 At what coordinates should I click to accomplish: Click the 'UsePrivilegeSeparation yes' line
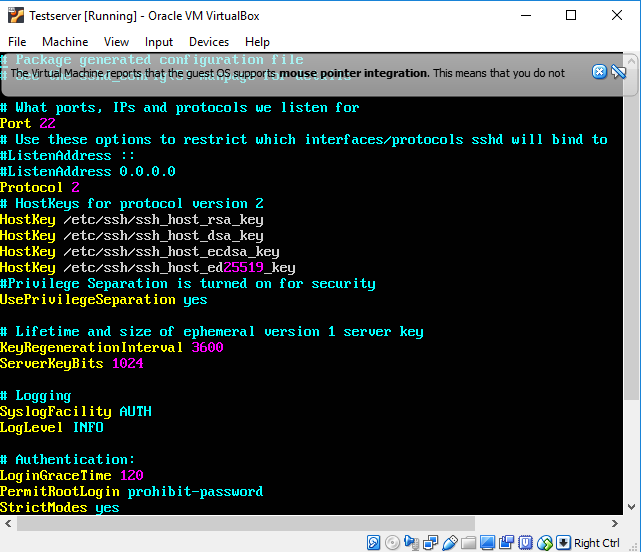(104, 300)
